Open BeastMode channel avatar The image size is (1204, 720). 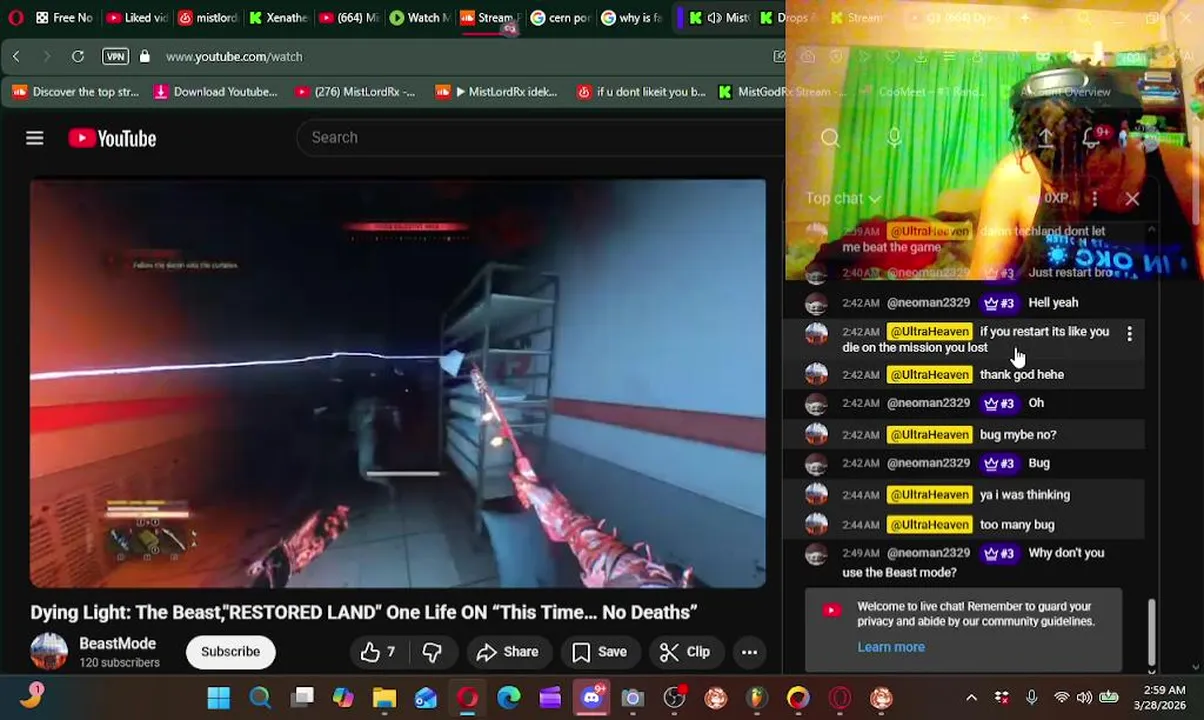[x=49, y=652]
